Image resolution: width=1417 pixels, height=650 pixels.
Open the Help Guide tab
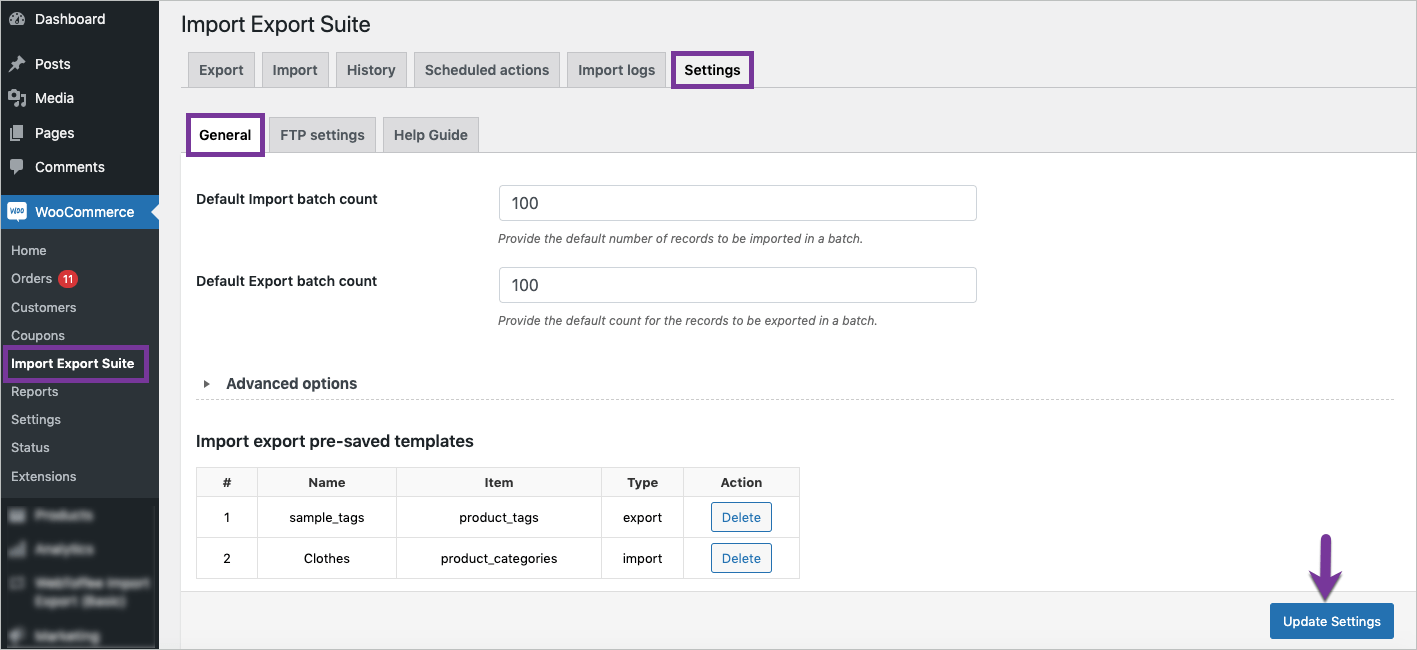coord(430,134)
